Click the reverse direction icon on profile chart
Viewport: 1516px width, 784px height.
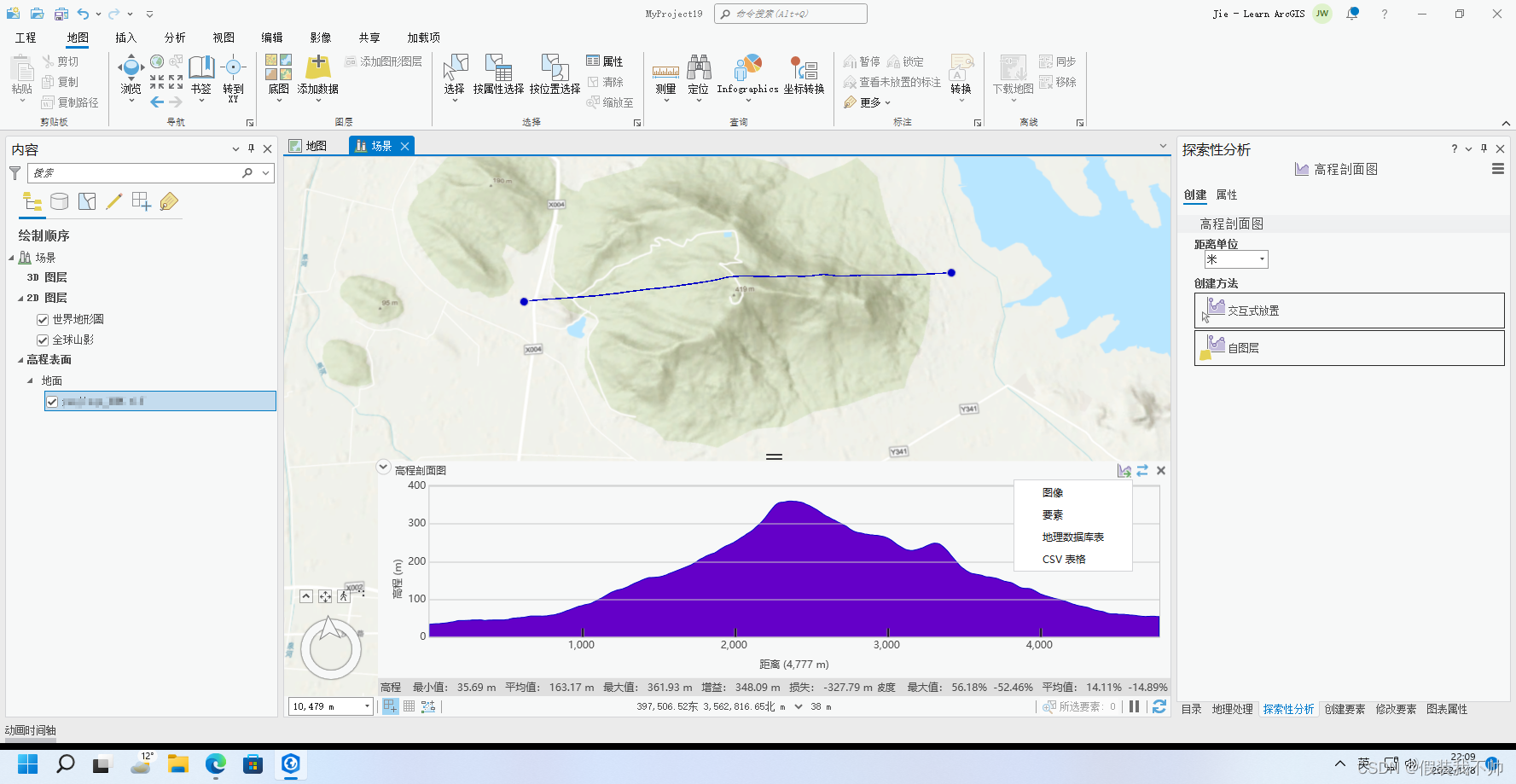(x=1142, y=470)
